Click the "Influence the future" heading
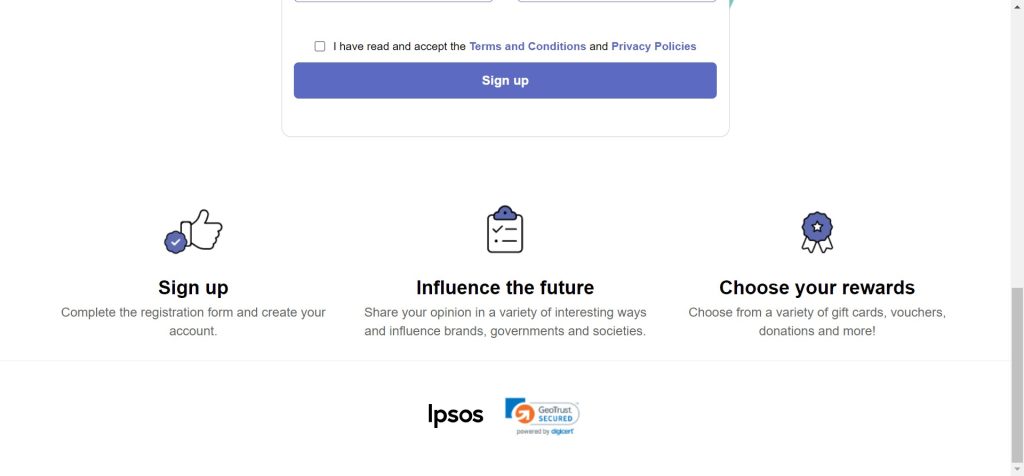The width and height of the screenshot is (1024, 476). 505,288
